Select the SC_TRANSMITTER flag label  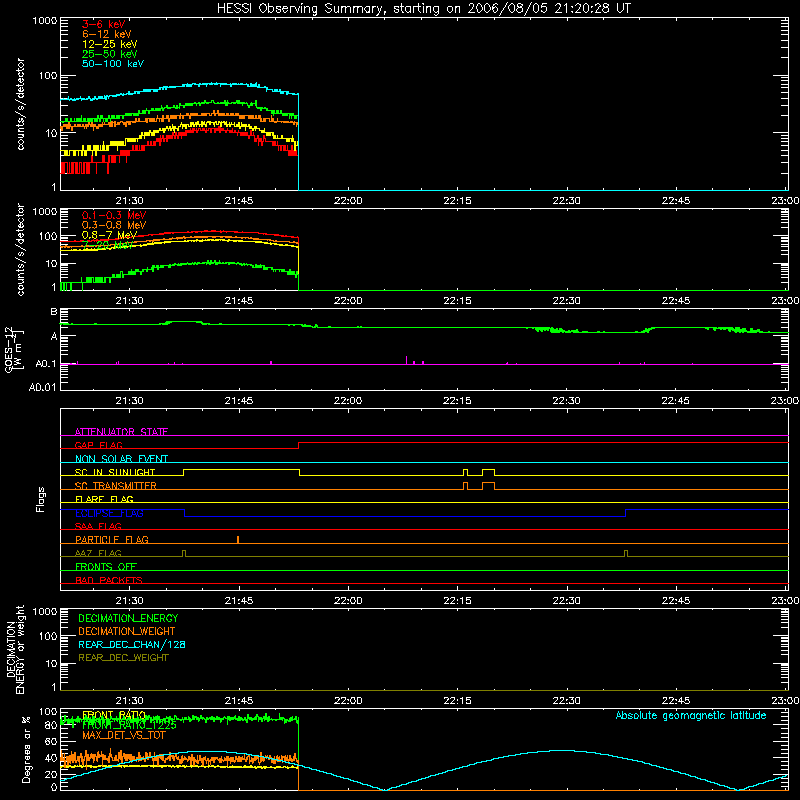click(x=115, y=486)
